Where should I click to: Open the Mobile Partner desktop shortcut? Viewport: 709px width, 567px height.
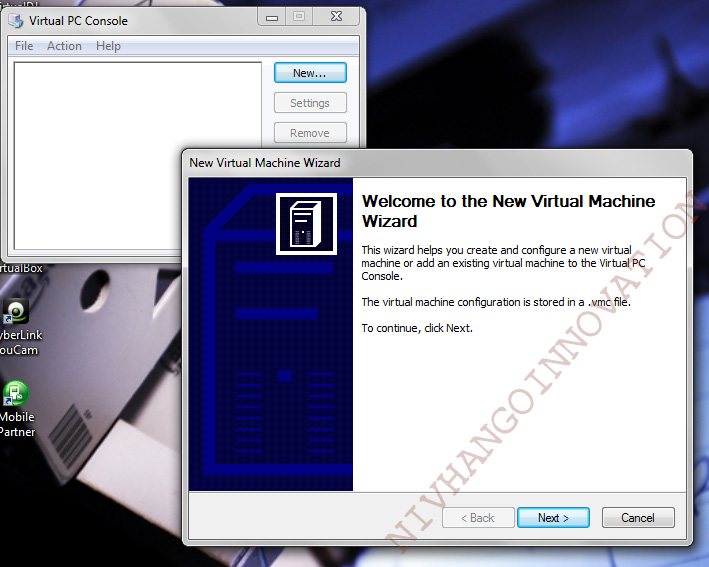pyautogui.click(x=16, y=409)
